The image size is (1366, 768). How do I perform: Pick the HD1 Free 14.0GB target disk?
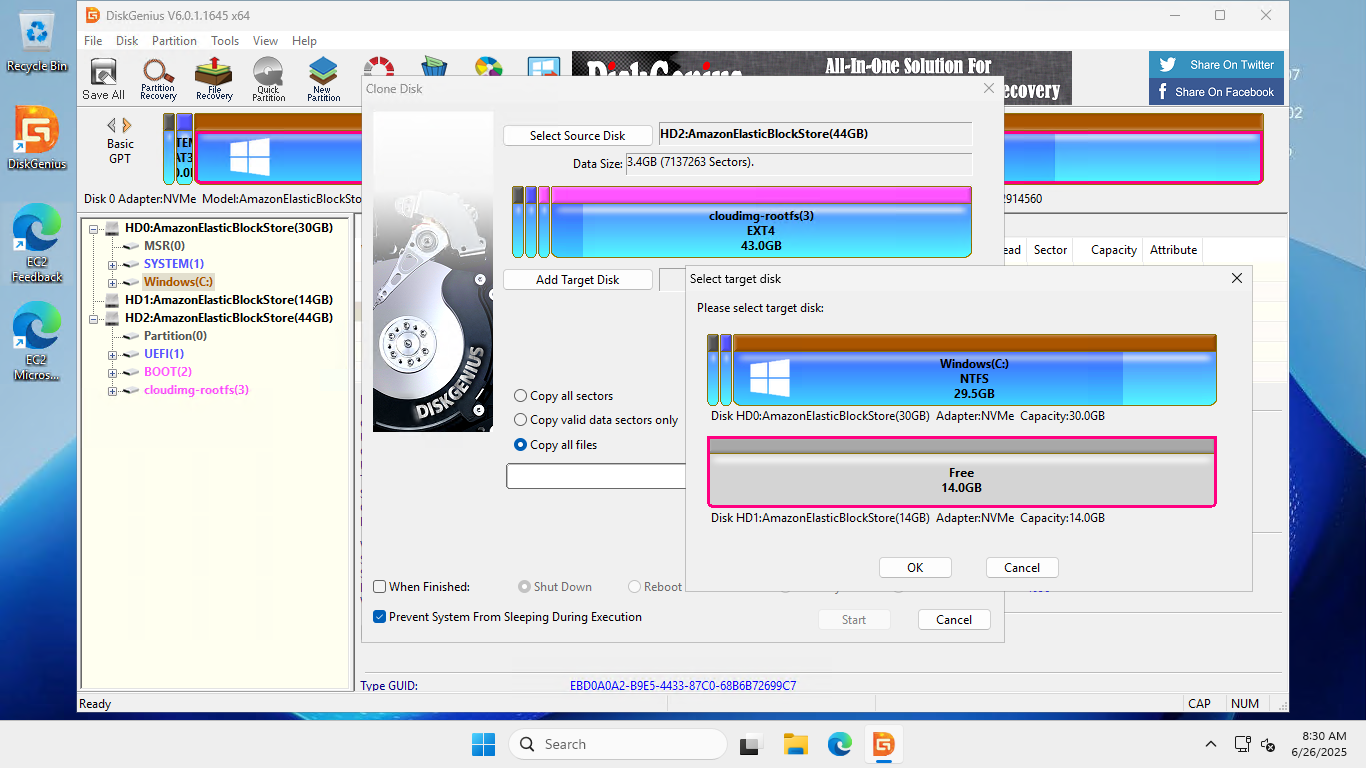pos(962,472)
